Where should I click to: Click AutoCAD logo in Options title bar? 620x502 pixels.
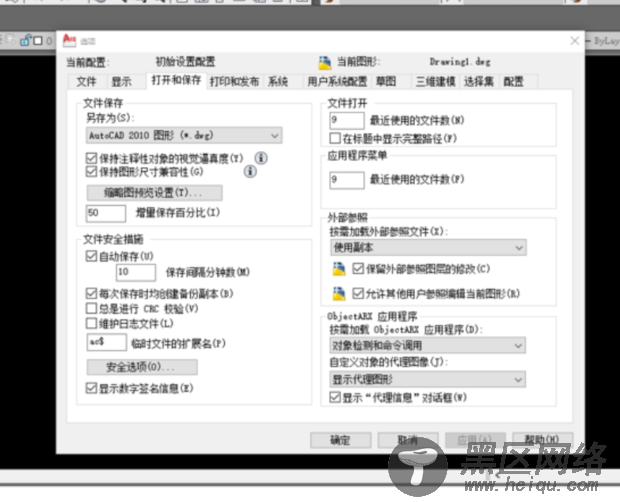pos(70,41)
